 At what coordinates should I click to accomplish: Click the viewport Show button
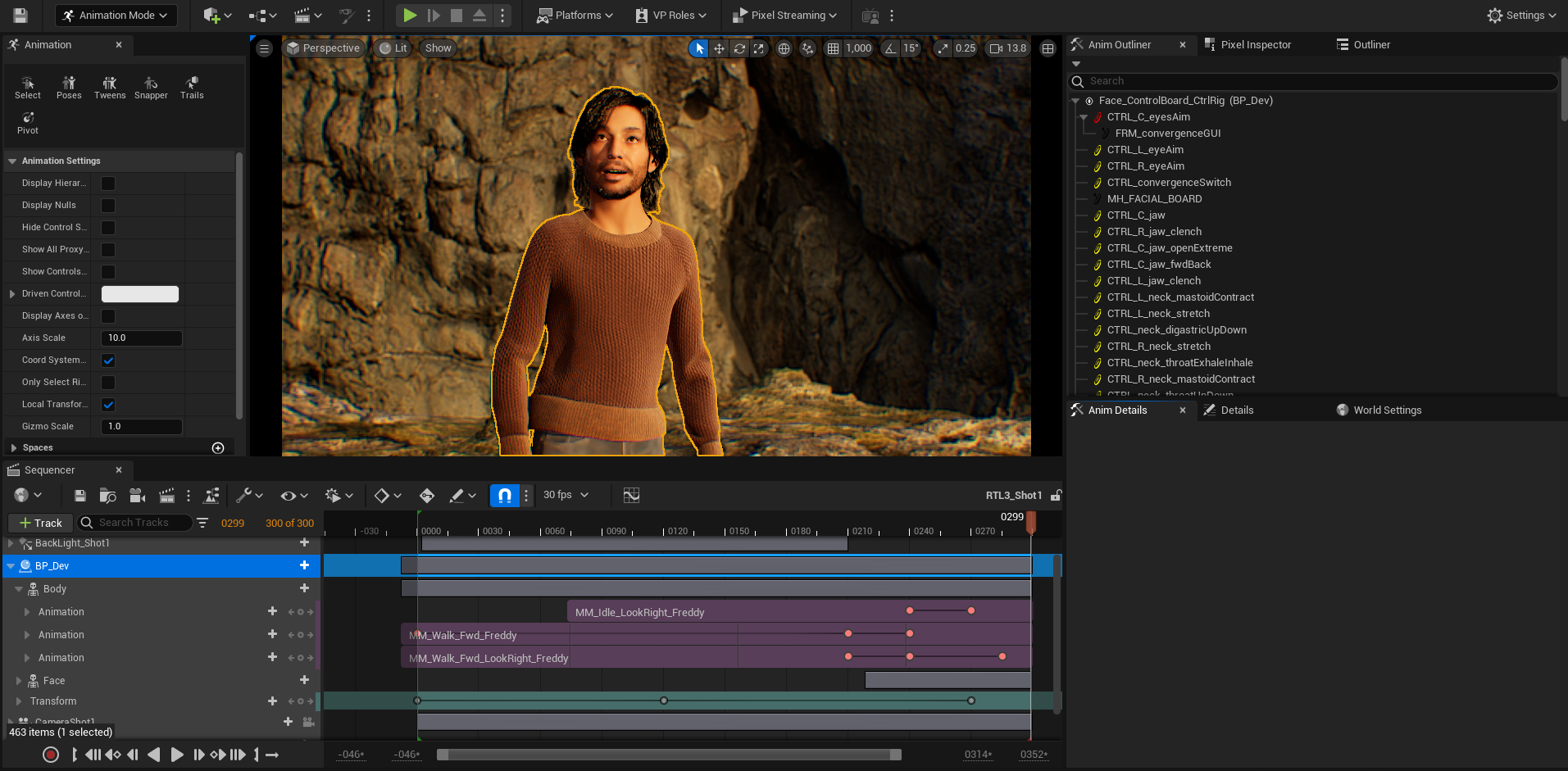tap(439, 48)
